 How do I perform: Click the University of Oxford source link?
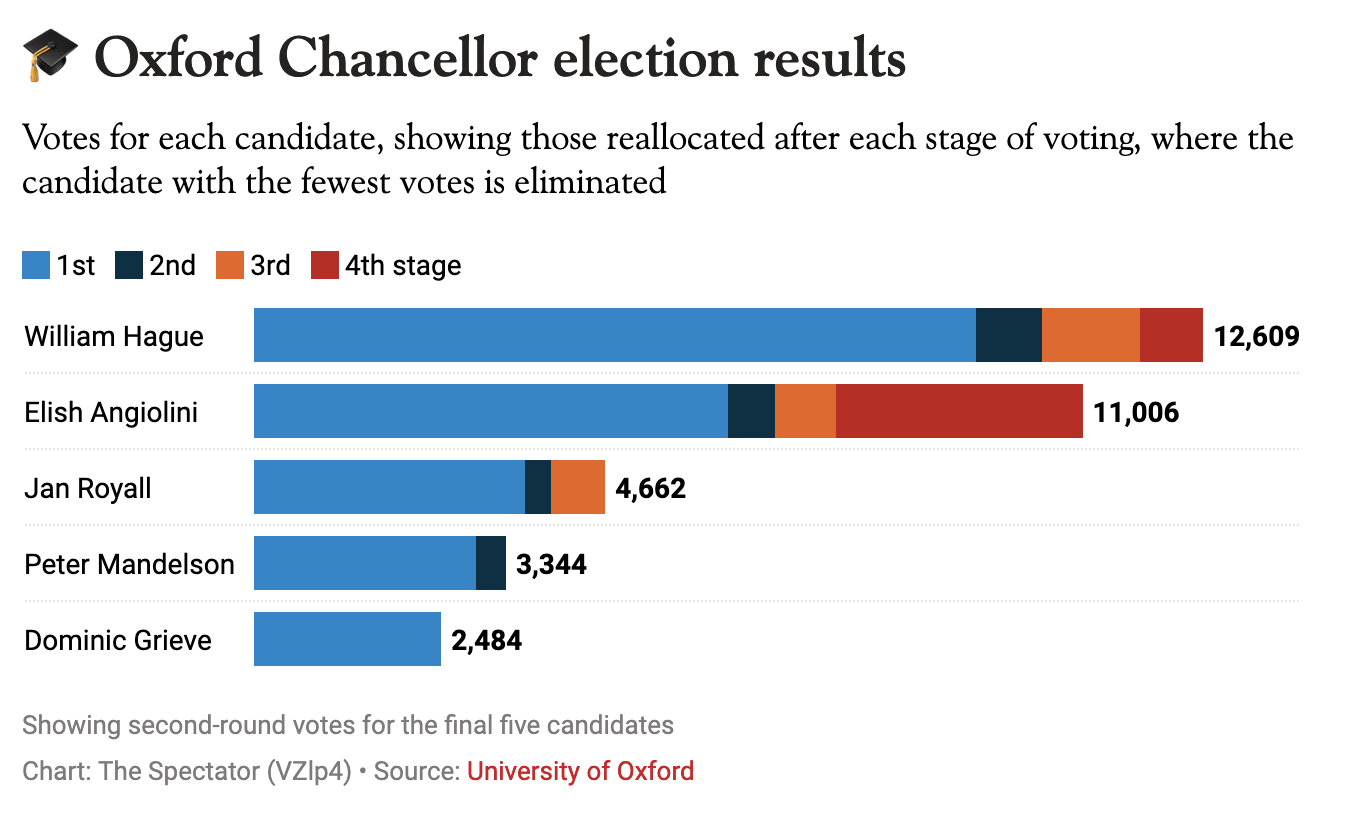580,771
